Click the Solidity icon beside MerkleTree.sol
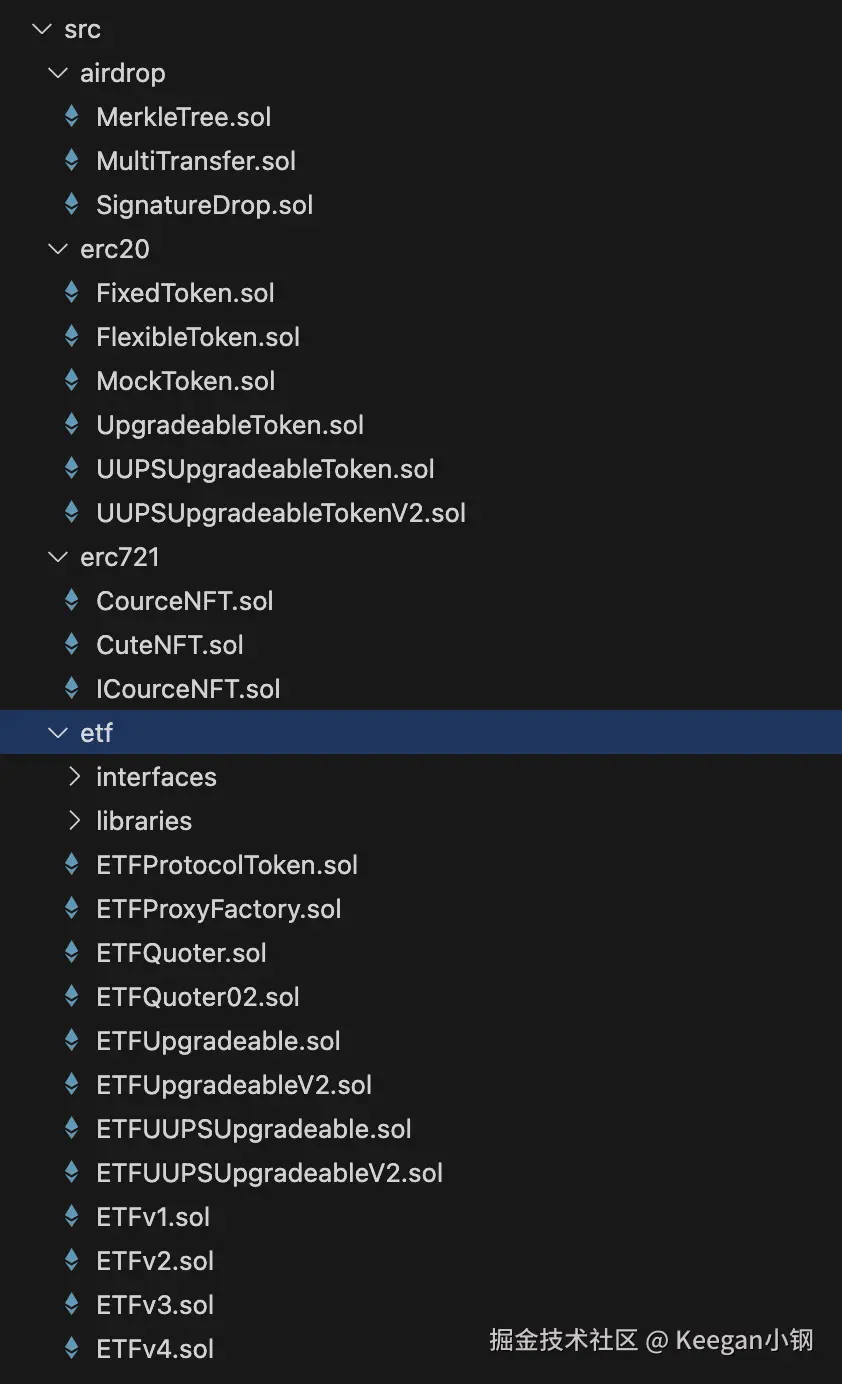This screenshot has width=842, height=1384. 72,117
